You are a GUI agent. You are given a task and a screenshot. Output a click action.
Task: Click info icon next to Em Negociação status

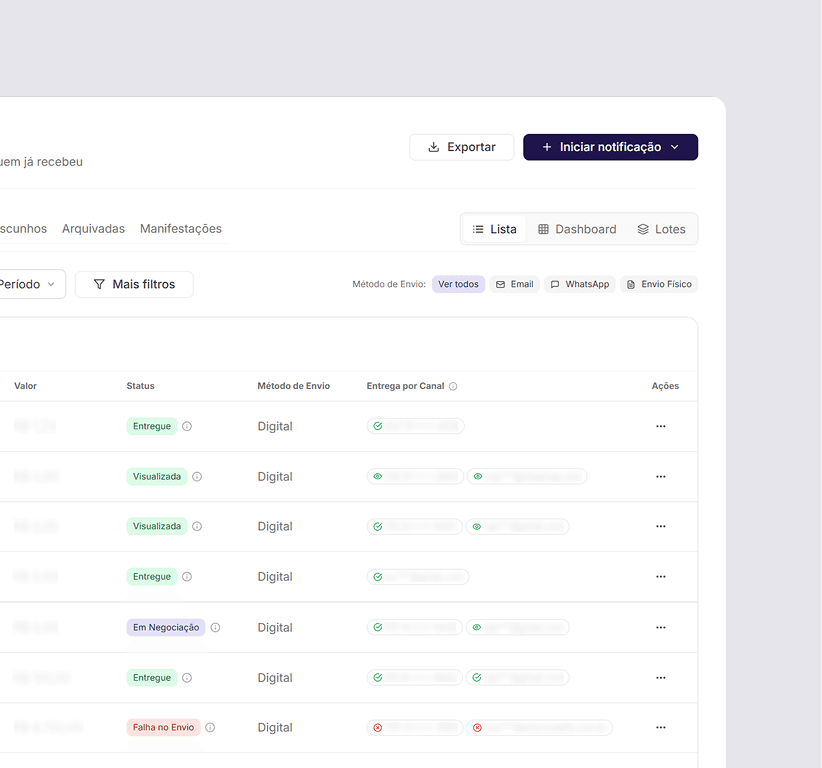[x=215, y=628]
